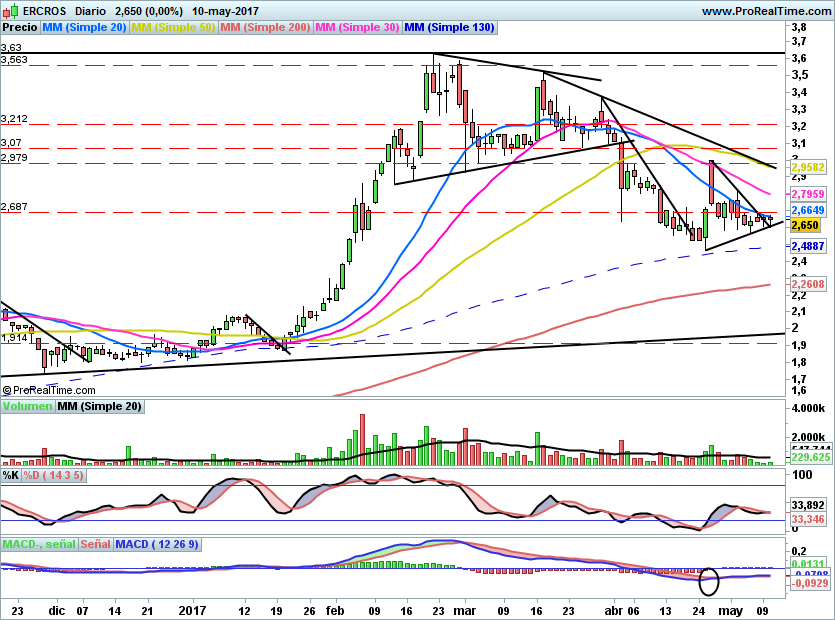Click the volume panel MM (Simple 20) label

point(99,406)
